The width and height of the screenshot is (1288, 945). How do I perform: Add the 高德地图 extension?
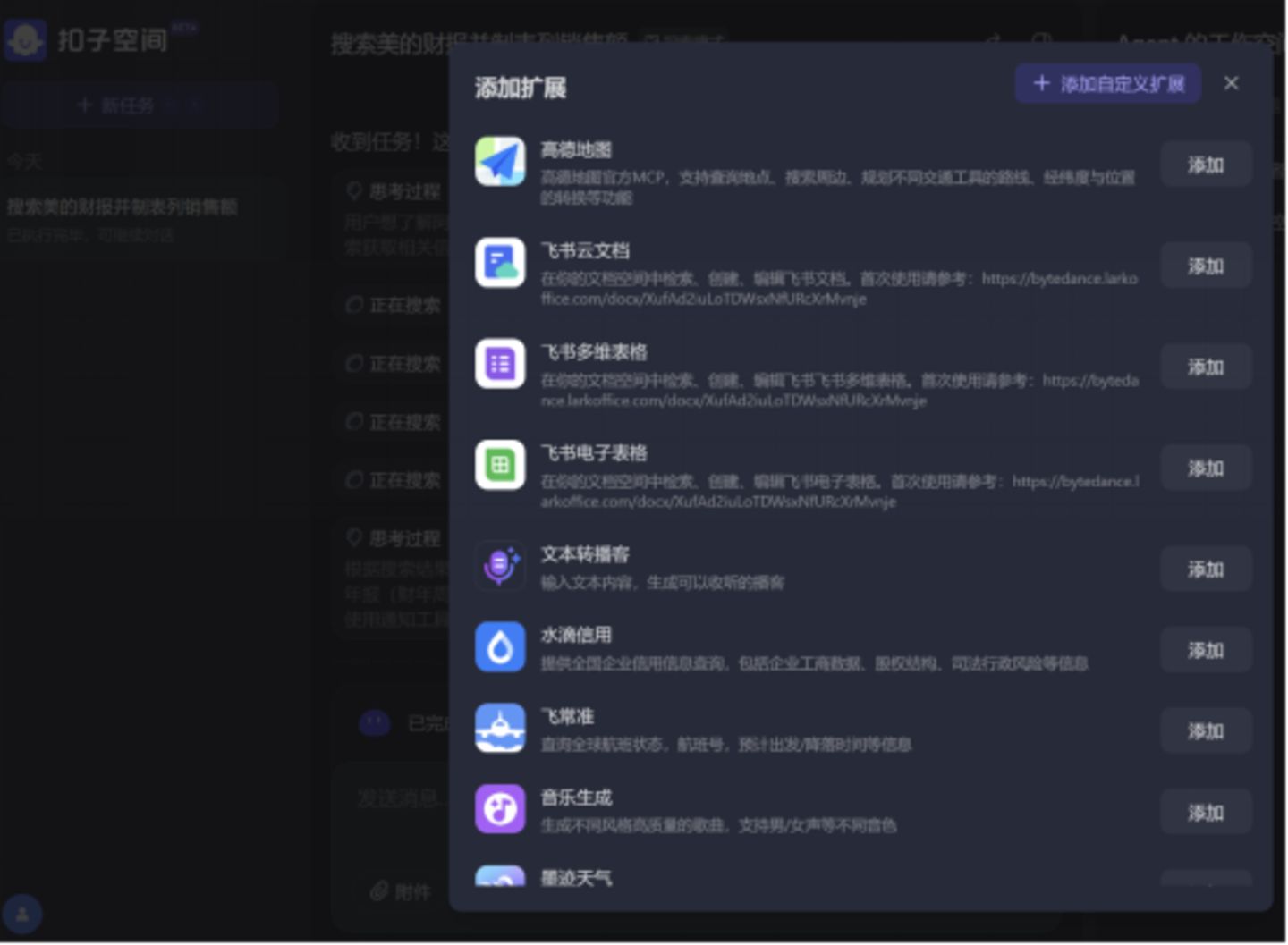pyautogui.click(x=1206, y=165)
